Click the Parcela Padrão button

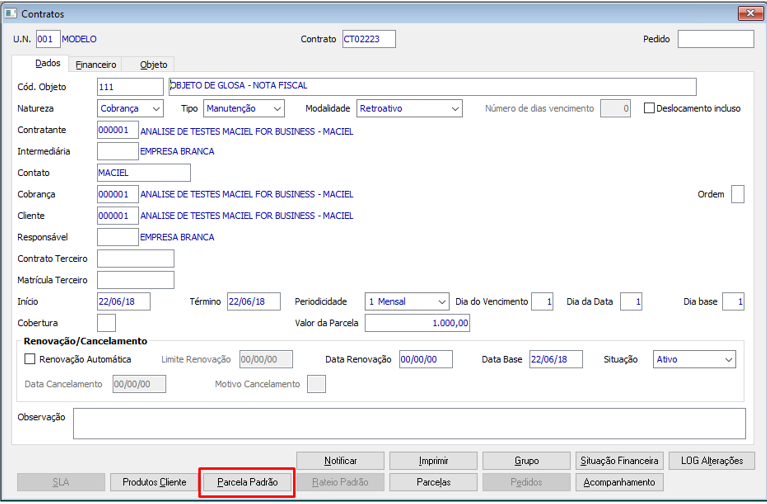point(248,482)
